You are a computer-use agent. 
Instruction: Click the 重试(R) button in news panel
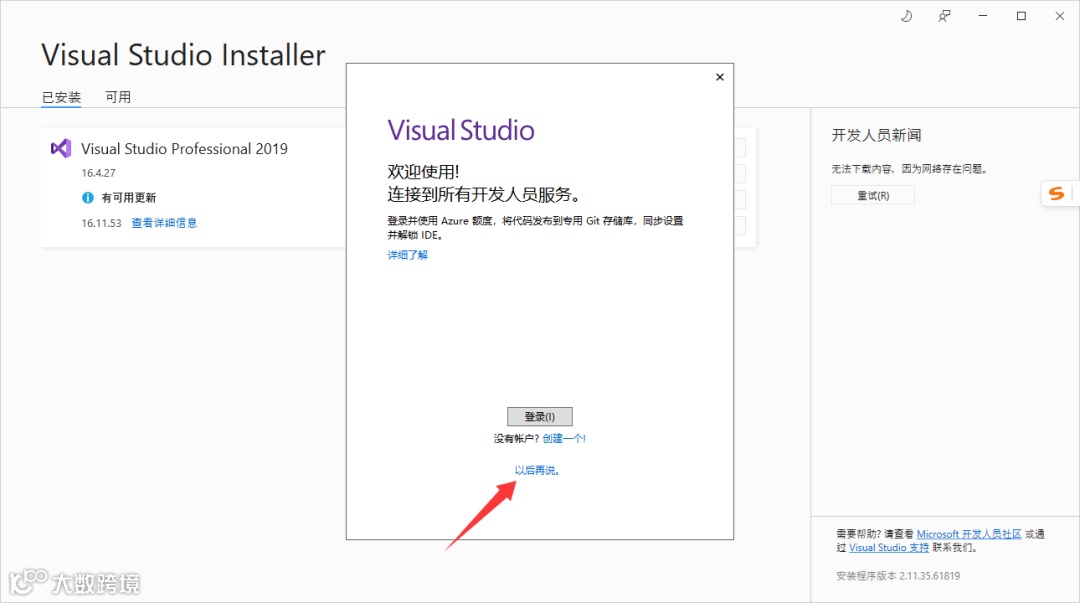[873, 195]
